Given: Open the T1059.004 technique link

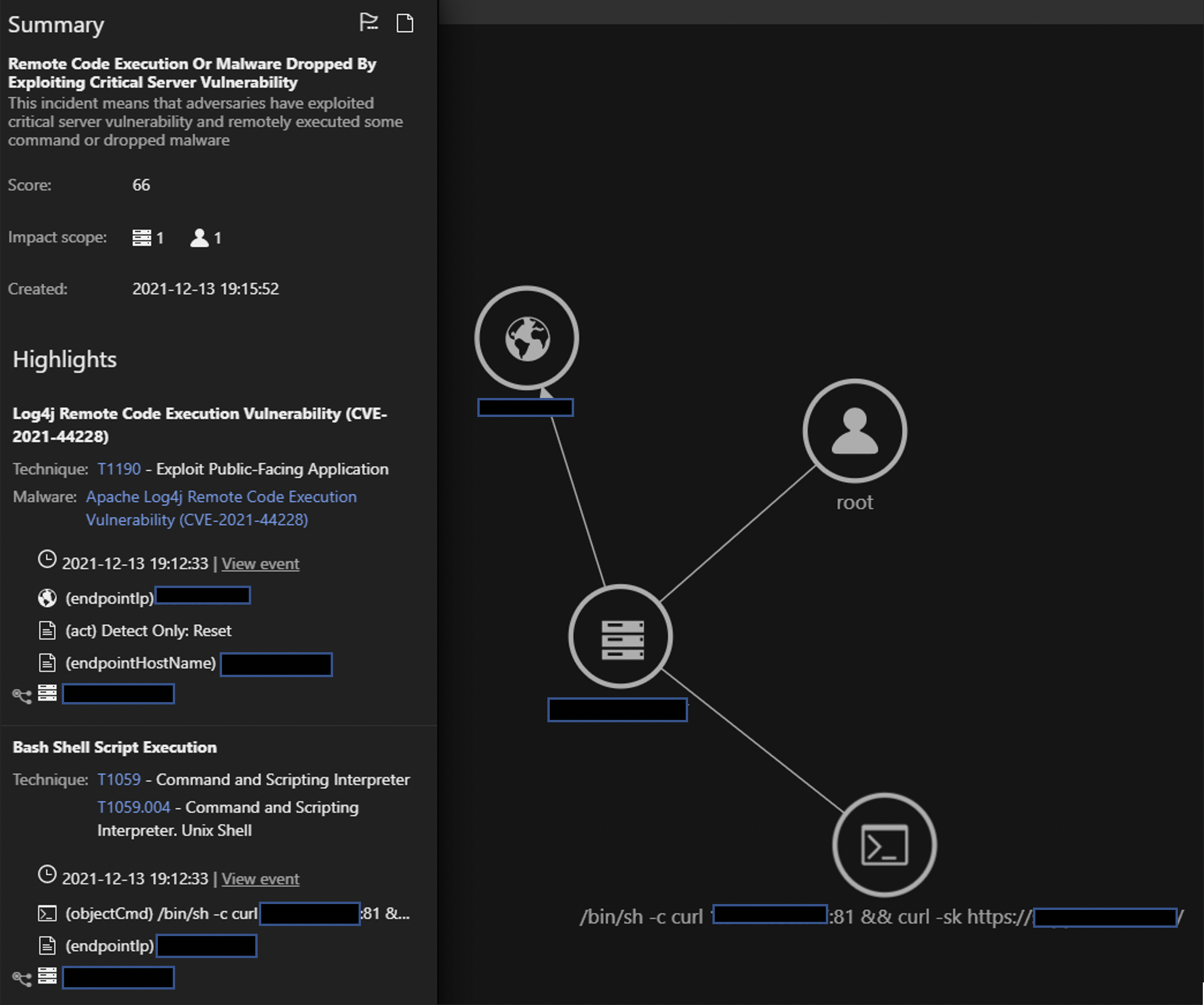Looking at the screenshot, I should pos(134,807).
